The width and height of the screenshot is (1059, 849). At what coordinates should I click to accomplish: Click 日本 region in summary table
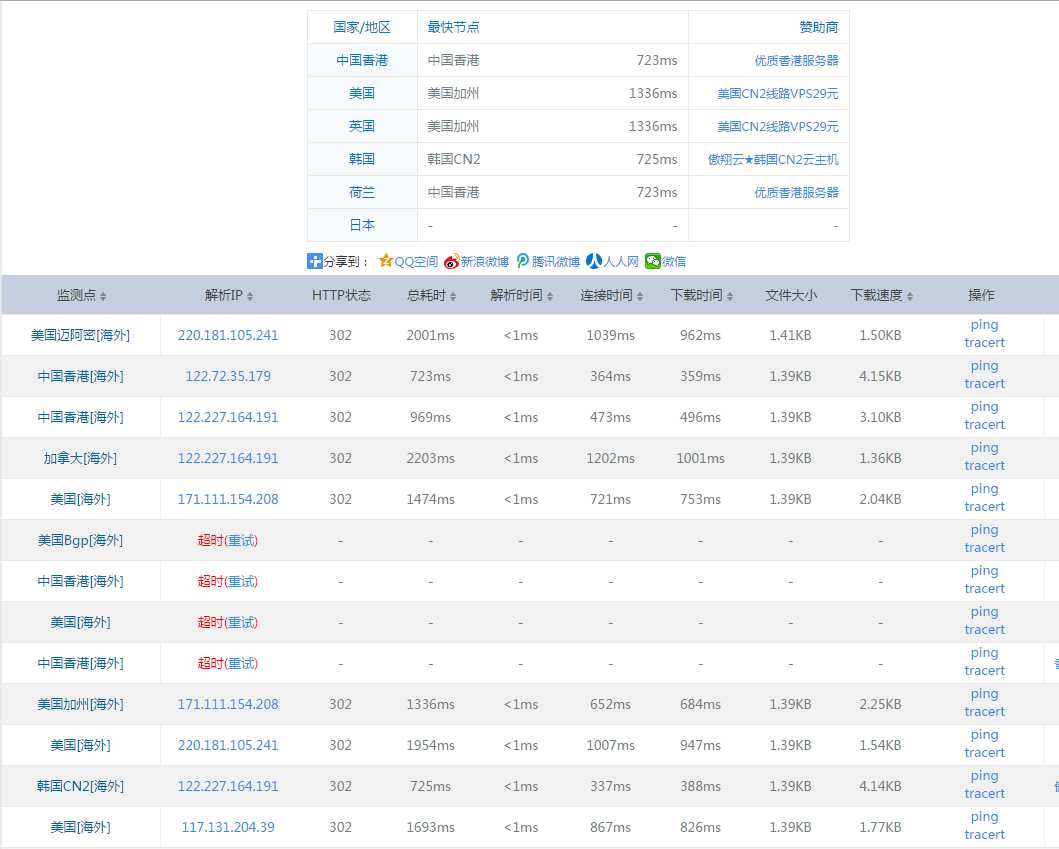click(362, 226)
